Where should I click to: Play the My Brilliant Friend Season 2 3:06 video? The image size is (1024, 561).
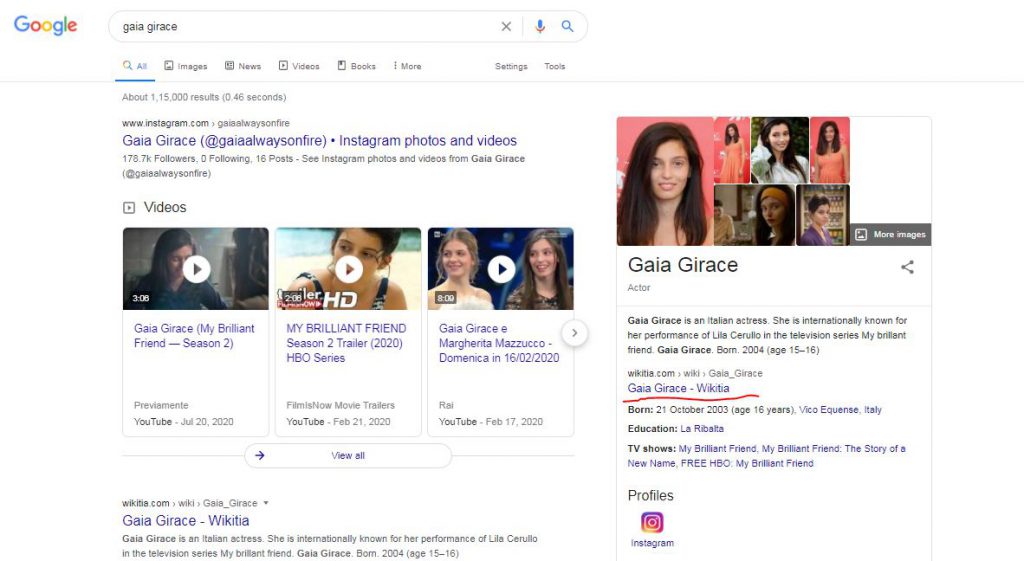196,268
